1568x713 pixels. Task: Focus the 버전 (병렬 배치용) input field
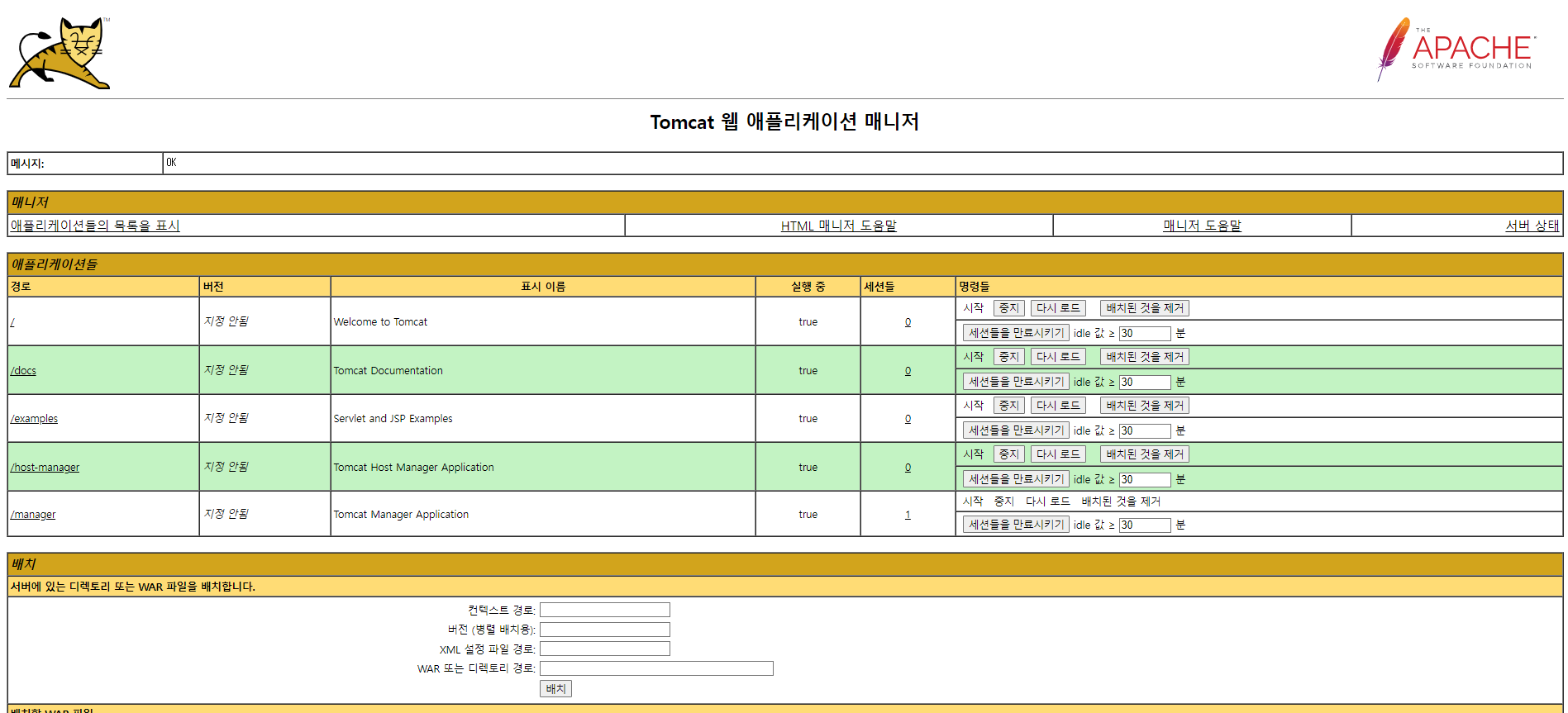605,630
